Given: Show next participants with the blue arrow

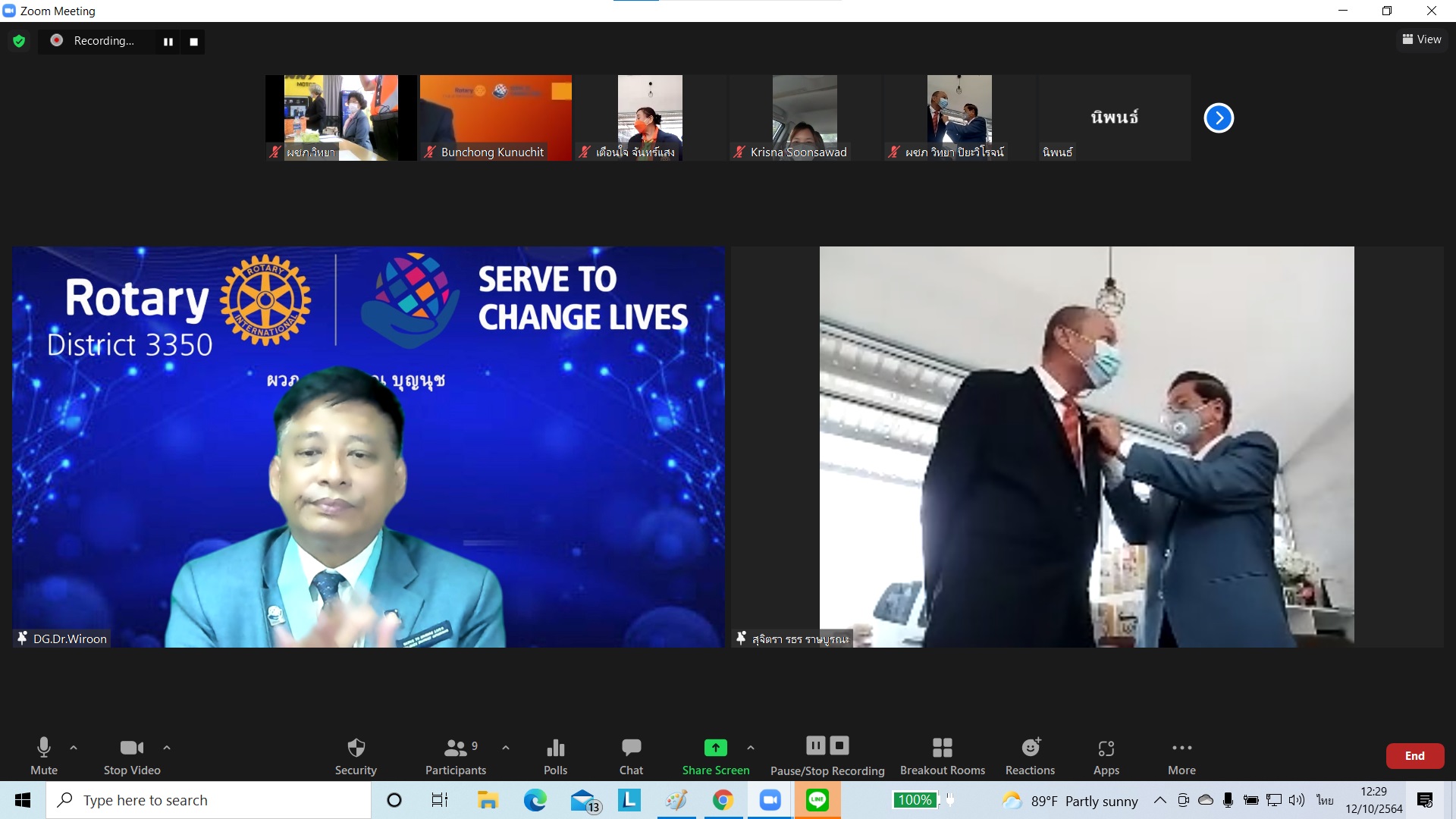Looking at the screenshot, I should tap(1219, 118).
